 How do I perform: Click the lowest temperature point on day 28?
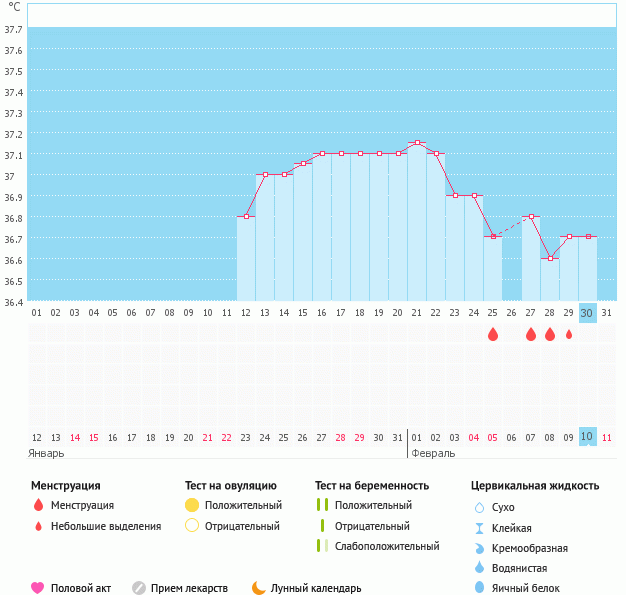point(550,258)
